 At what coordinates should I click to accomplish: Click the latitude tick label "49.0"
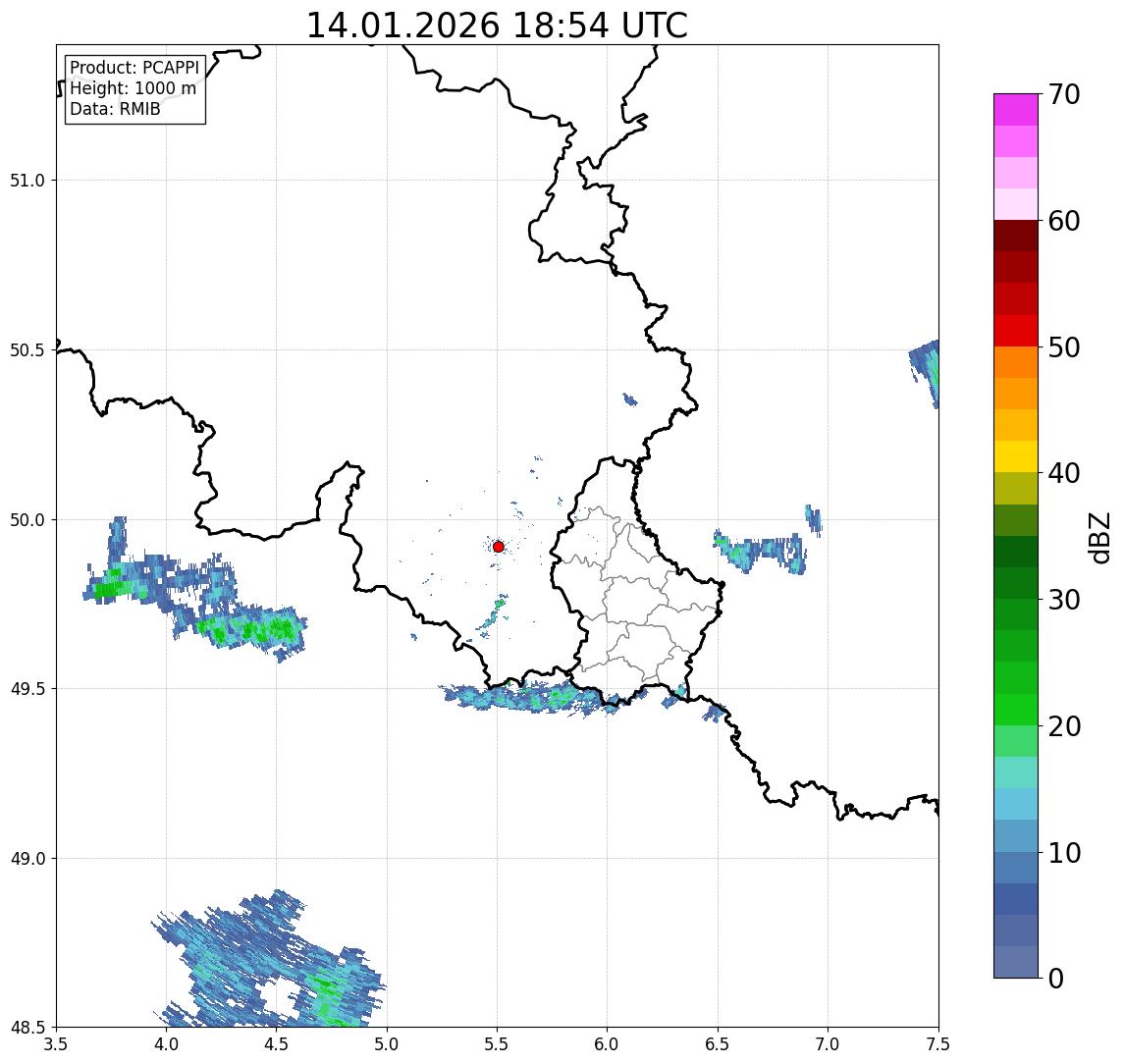[x=27, y=858]
